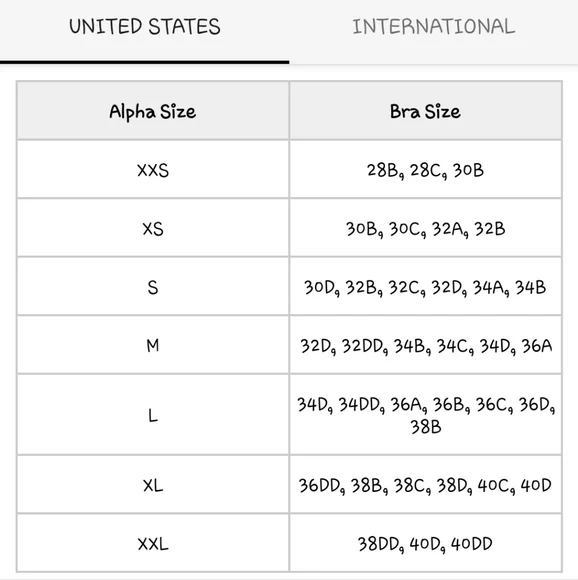Click bra sizes beginning with 32D, 32DD

point(425,346)
